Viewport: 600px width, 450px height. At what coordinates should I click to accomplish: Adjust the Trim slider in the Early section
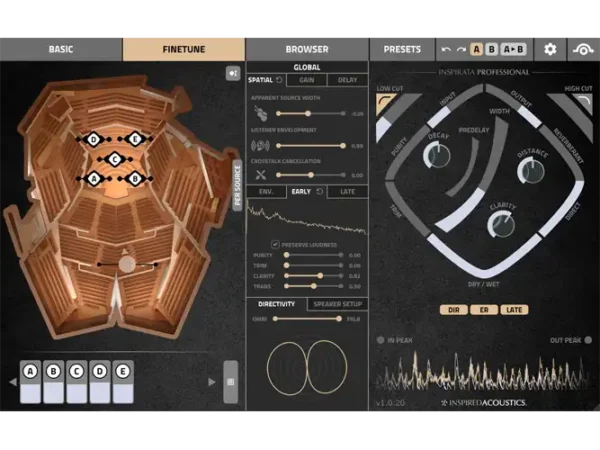point(313,265)
